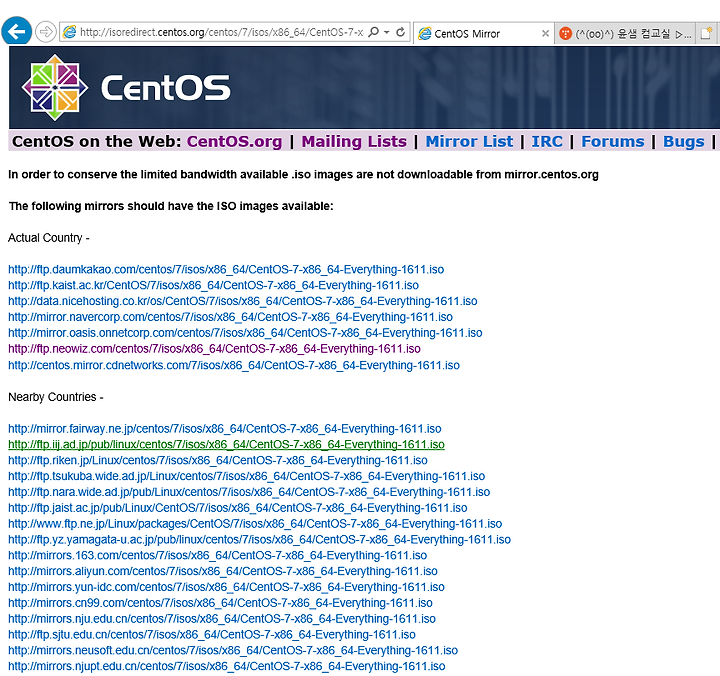This screenshot has height=676, width=720.
Task: Download ISO from www.ftp.ne.jp mirror
Action: (x=255, y=524)
